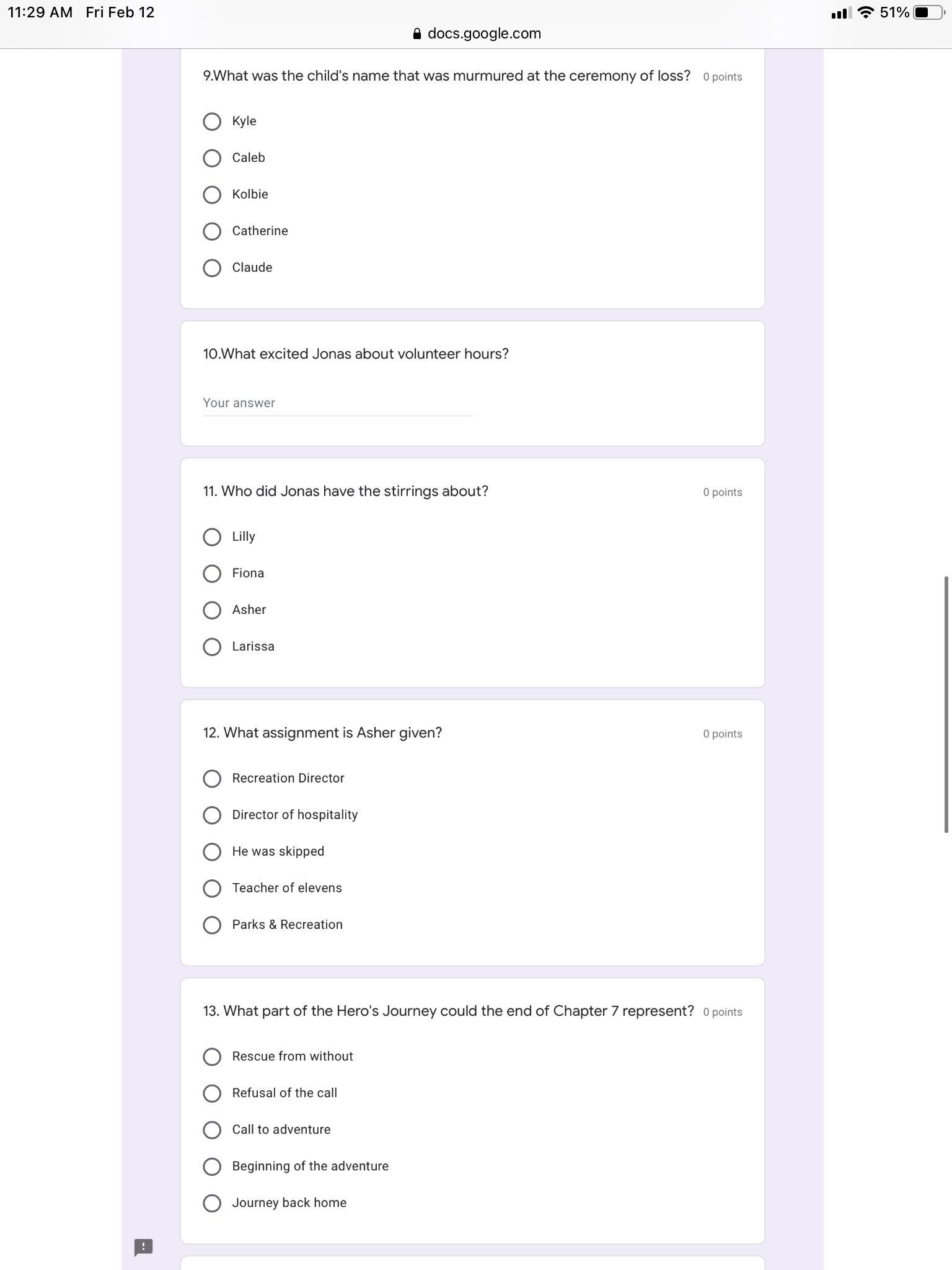
Task: Tap the battery icon in status bar
Action: tap(927, 12)
